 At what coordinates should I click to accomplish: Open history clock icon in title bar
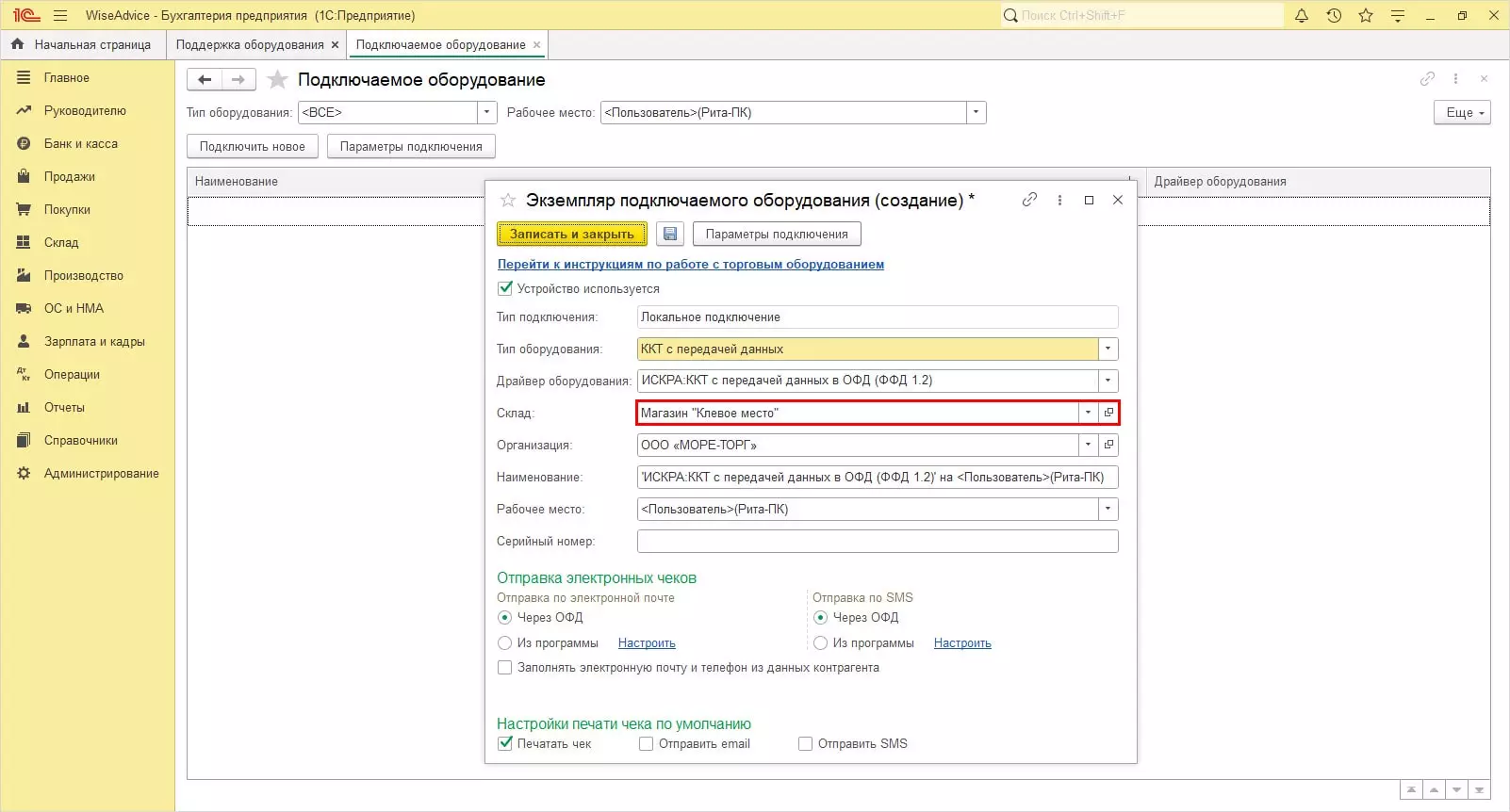(x=1334, y=15)
